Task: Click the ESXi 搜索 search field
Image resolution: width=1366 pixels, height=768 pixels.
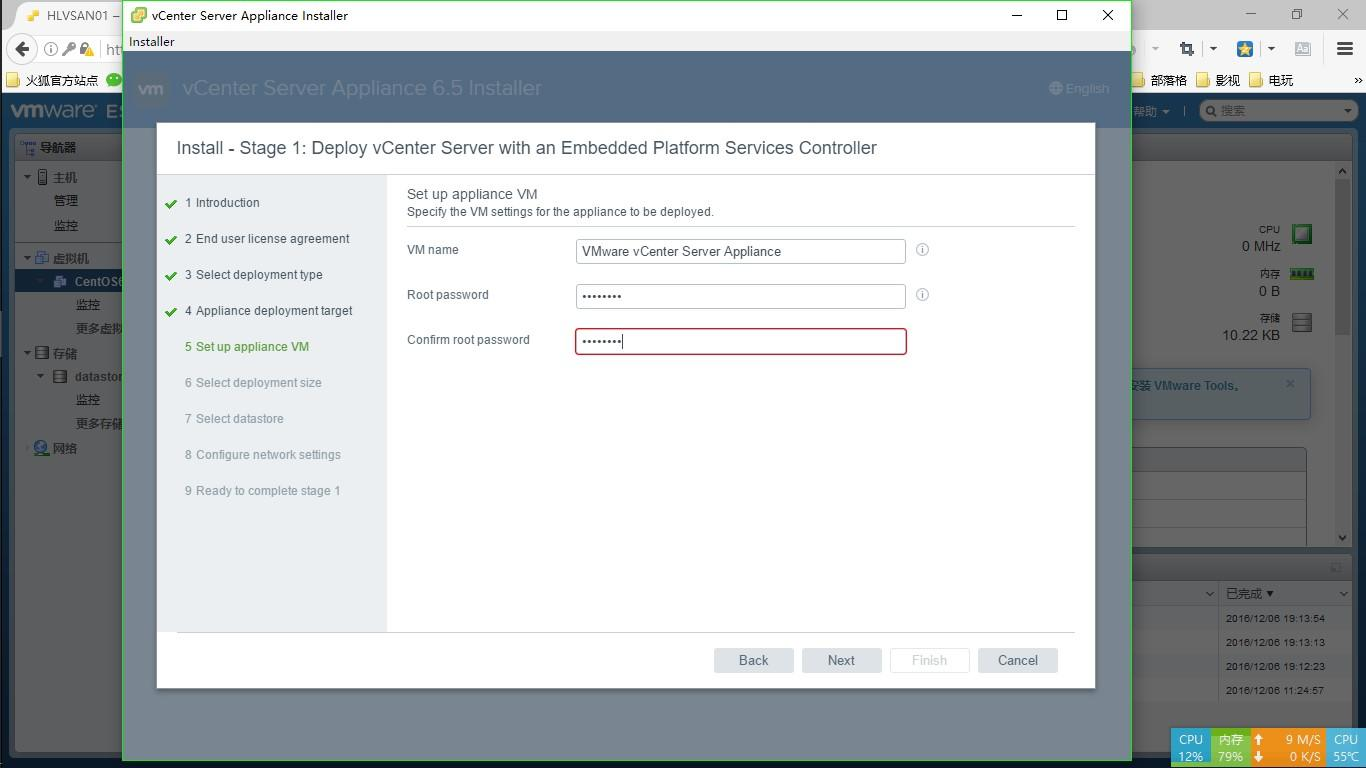Action: [x=1278, y=111]
